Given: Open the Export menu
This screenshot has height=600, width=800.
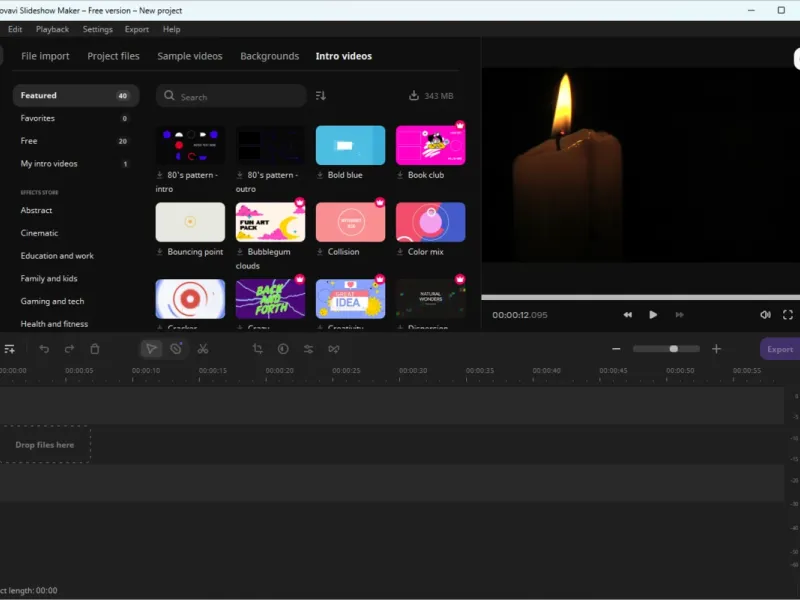Looking at the screenshot, I should tap(137, 29).
